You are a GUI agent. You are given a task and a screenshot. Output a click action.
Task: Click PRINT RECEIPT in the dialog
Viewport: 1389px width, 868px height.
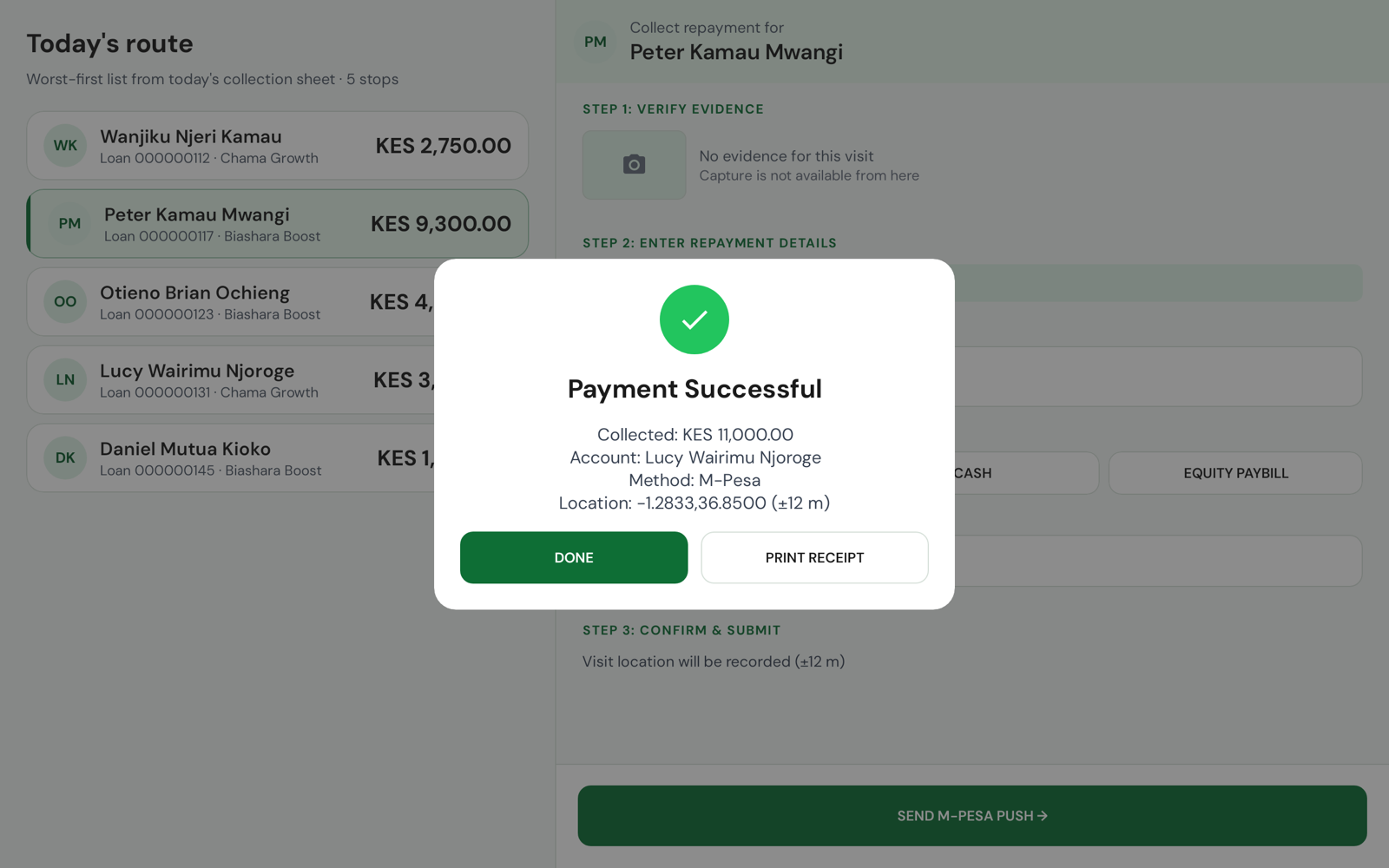tap(814, 557)
